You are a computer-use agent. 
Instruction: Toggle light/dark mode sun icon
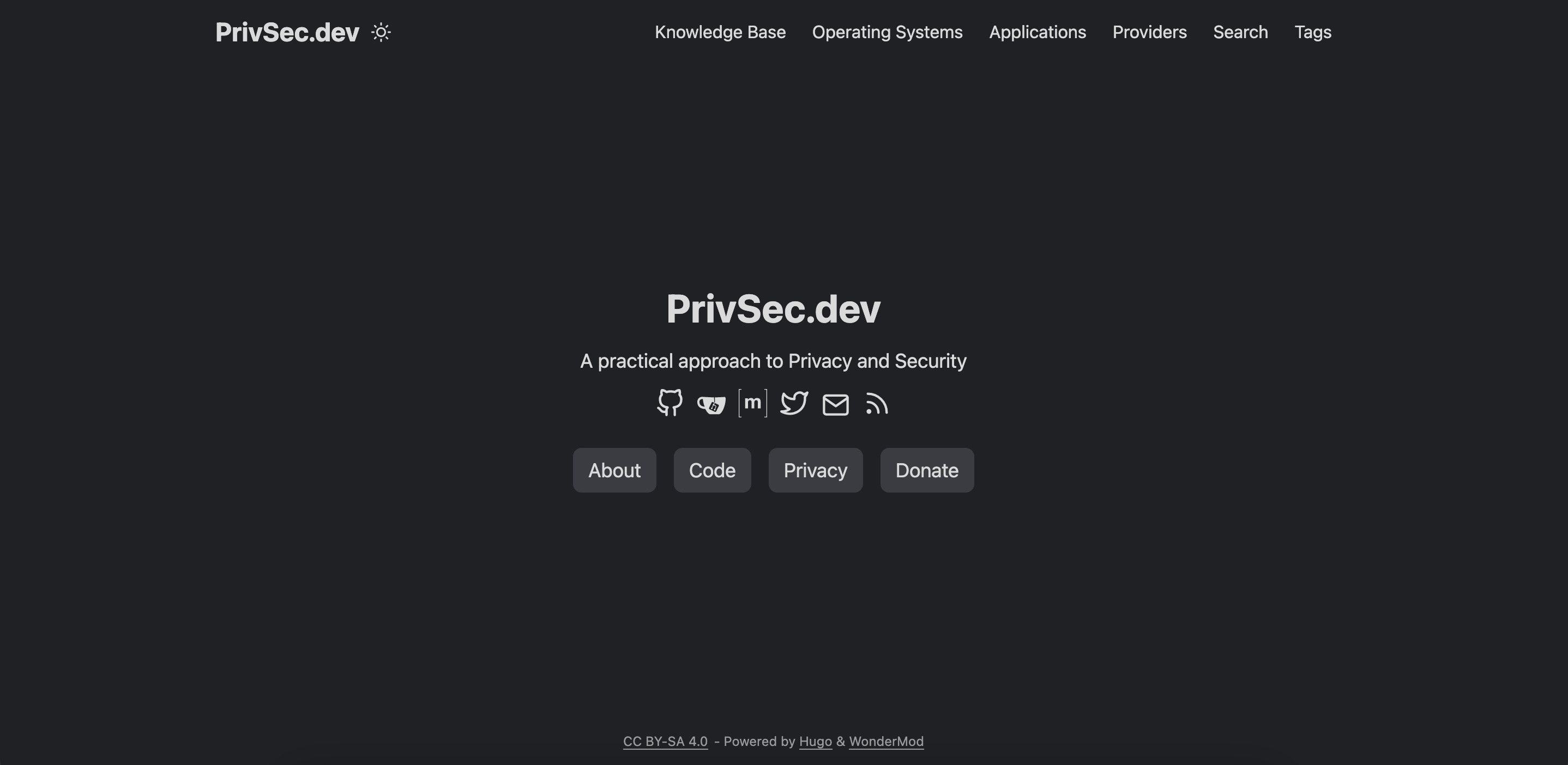click(380, 31)
